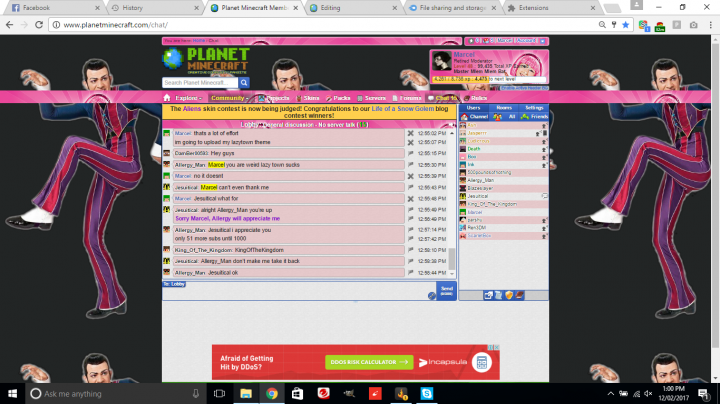Open Rules in the navbar
Screen dimensions: 720x404
tap(476, 98)
